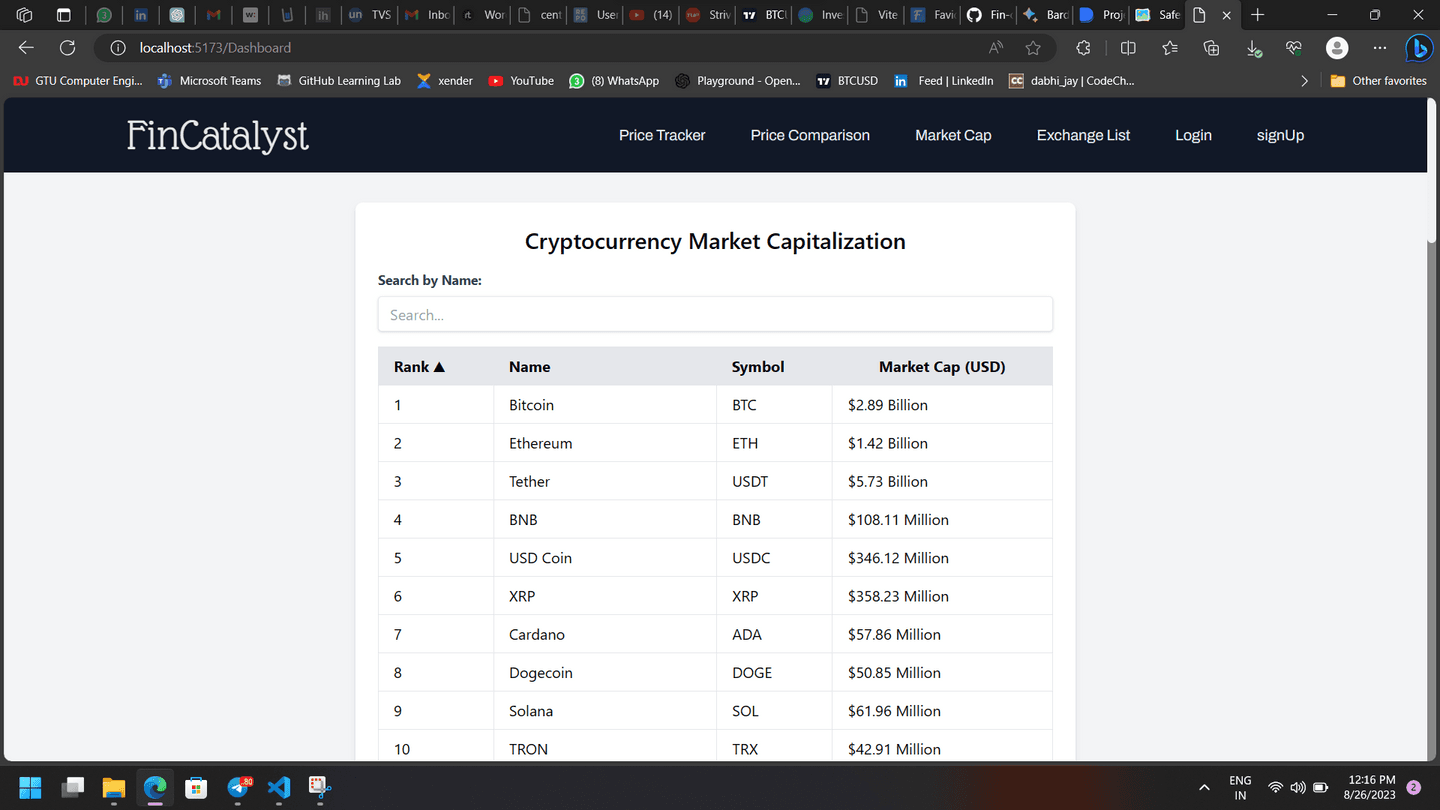1440x810 pixels.
Task: Open Telegram from the taskbar
Action: (238, 788)
